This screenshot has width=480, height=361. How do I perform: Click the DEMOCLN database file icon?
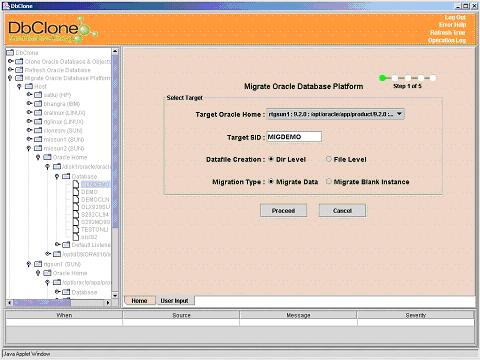(76, 199)
